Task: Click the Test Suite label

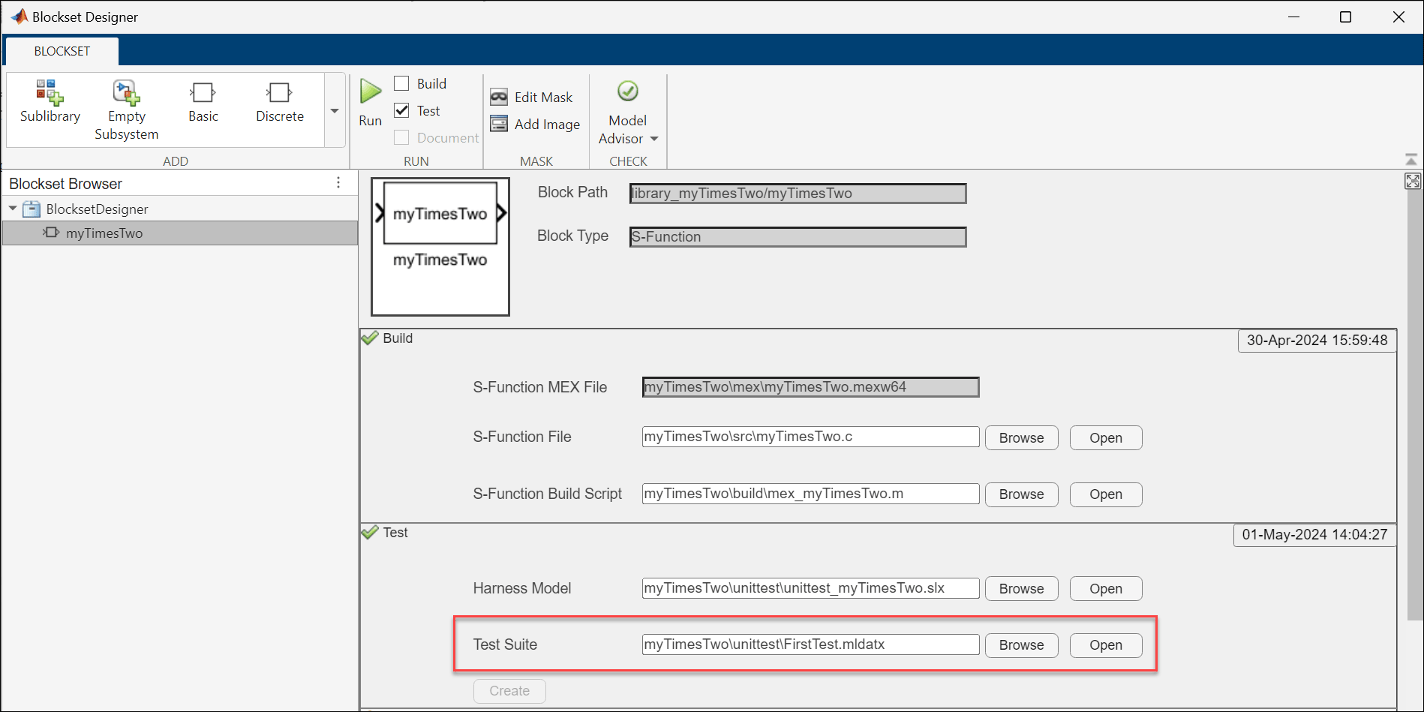Action: 505,645
